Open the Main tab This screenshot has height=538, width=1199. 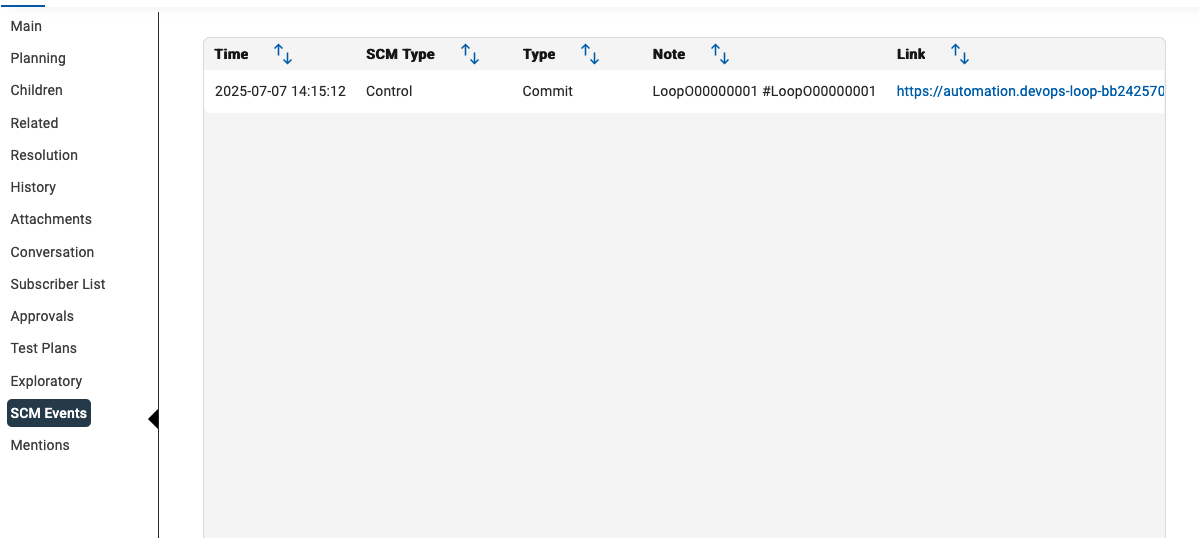tap(26, 26)
